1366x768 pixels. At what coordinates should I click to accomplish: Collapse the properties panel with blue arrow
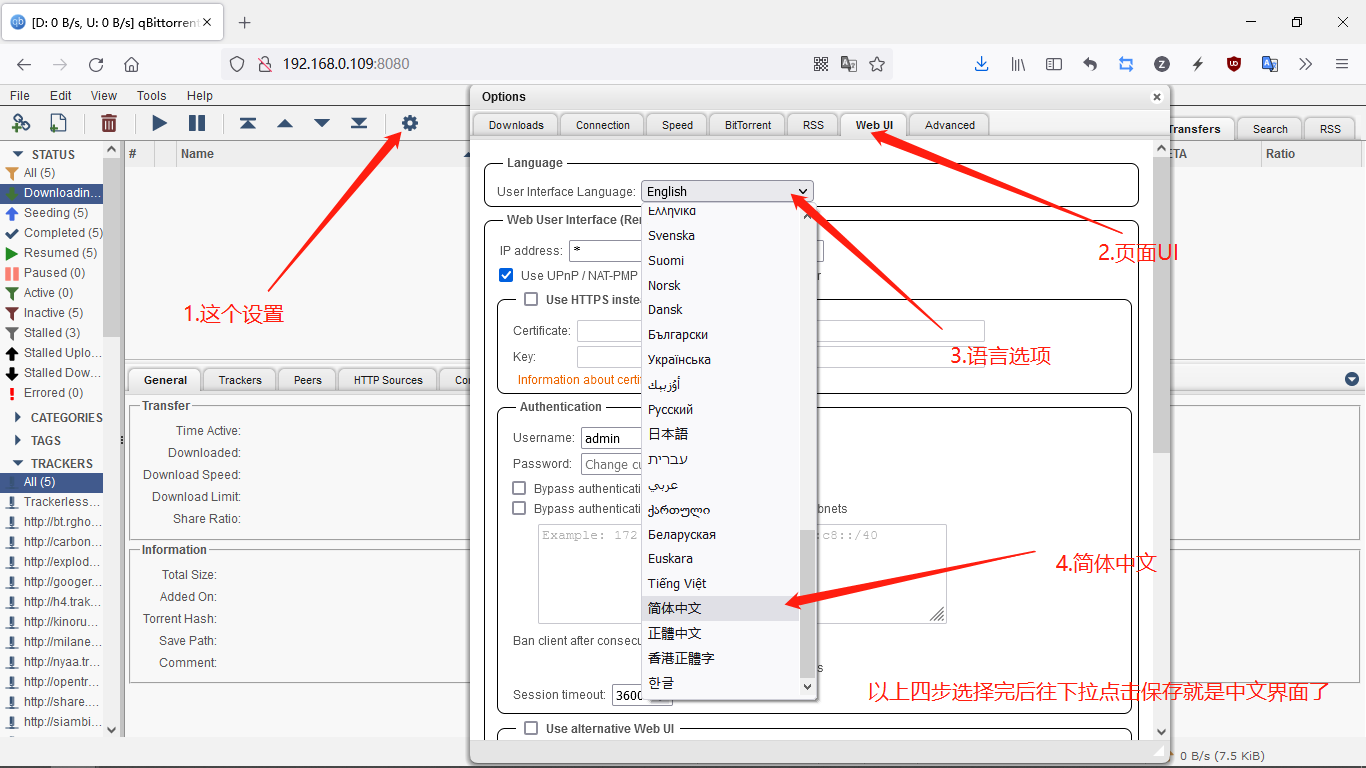(x=1352, y=379)
